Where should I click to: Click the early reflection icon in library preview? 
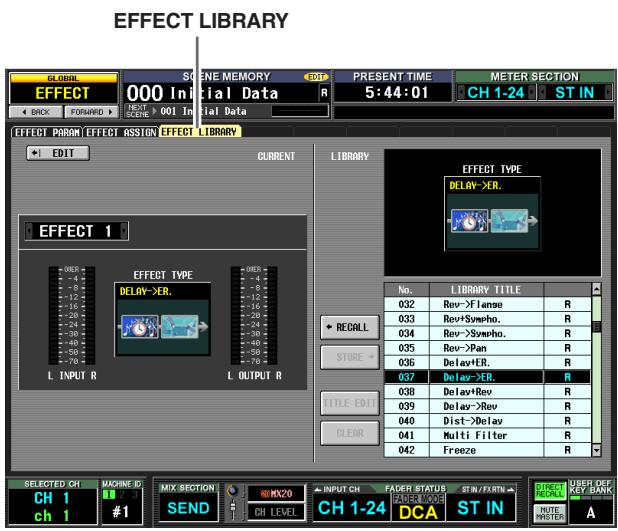[x=509, y=221]
